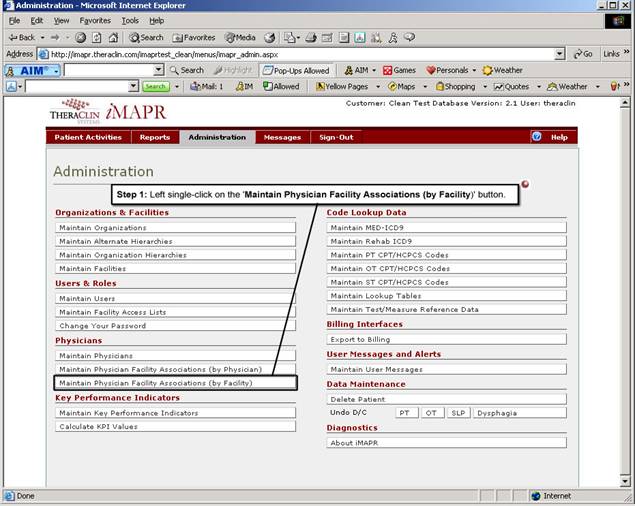Switch to the Patient Activities tab

[90, 137]
